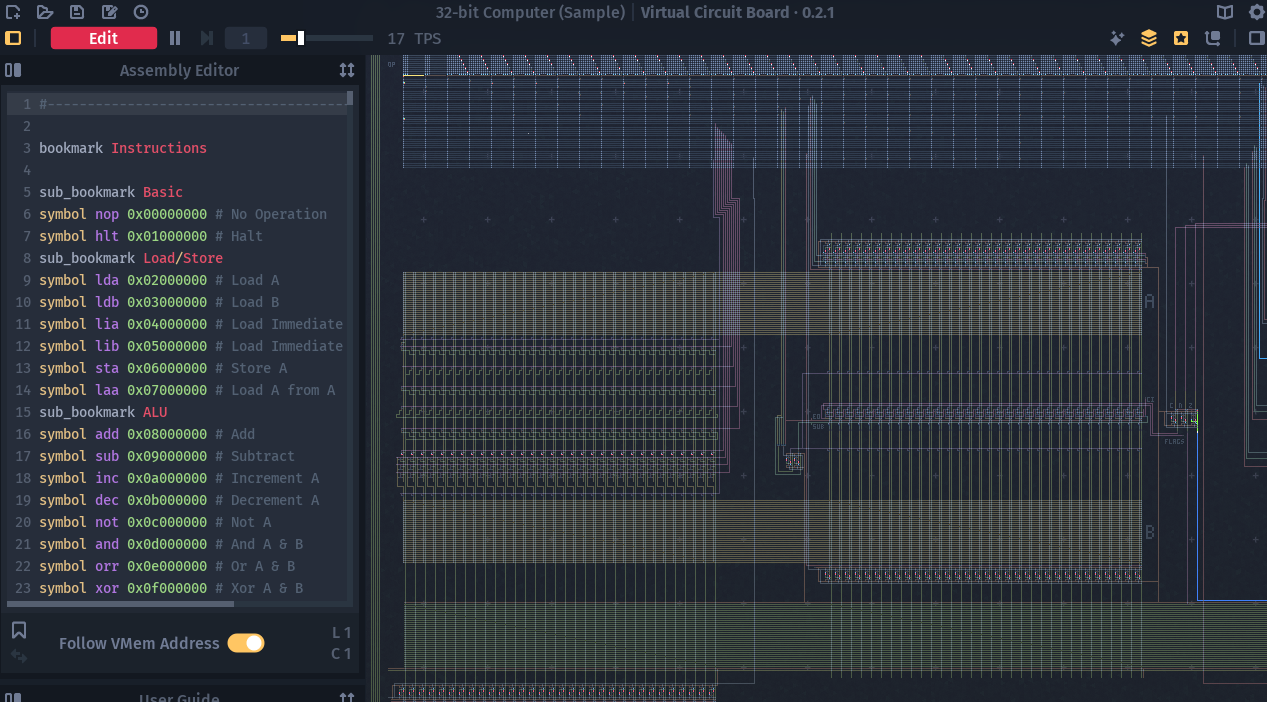The width and height of the screenshot is (1267, 702).
Task: Open settings with the gear icon
Action: pyautogui.click(x=1256, y=12)
